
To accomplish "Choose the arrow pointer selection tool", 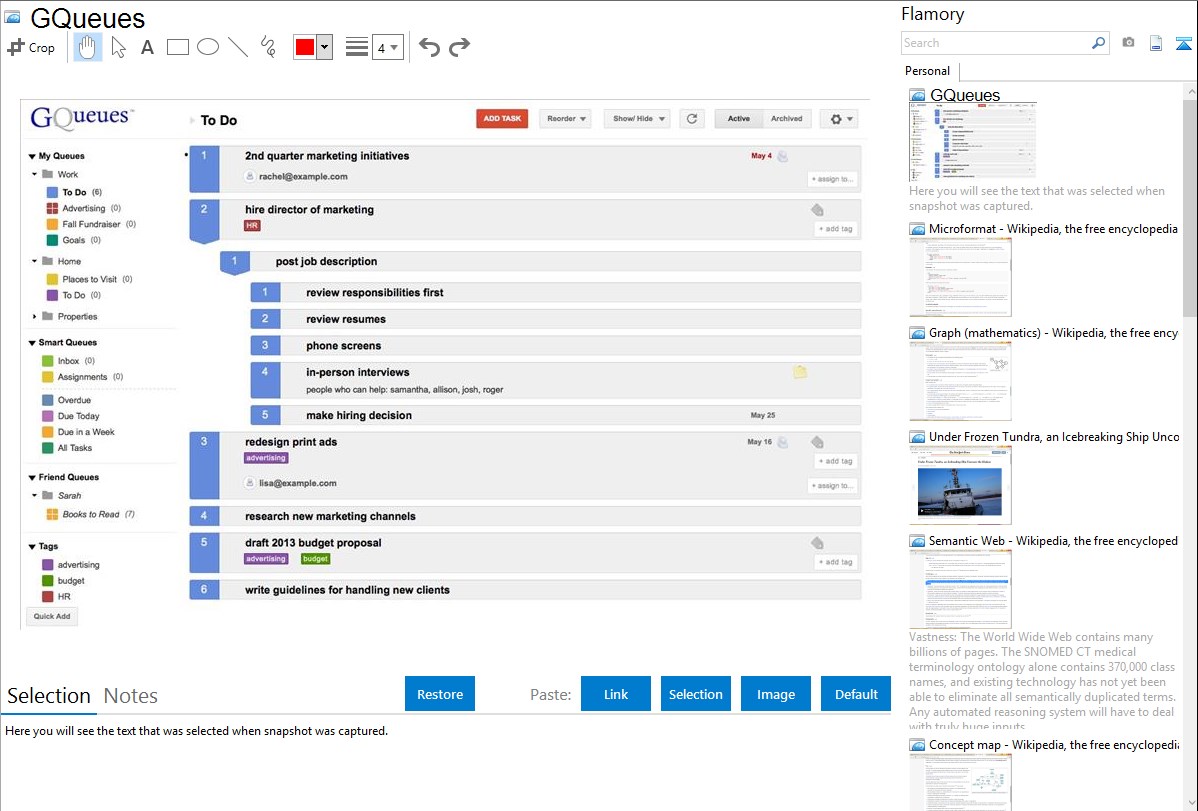I will [x=118, y=47].
